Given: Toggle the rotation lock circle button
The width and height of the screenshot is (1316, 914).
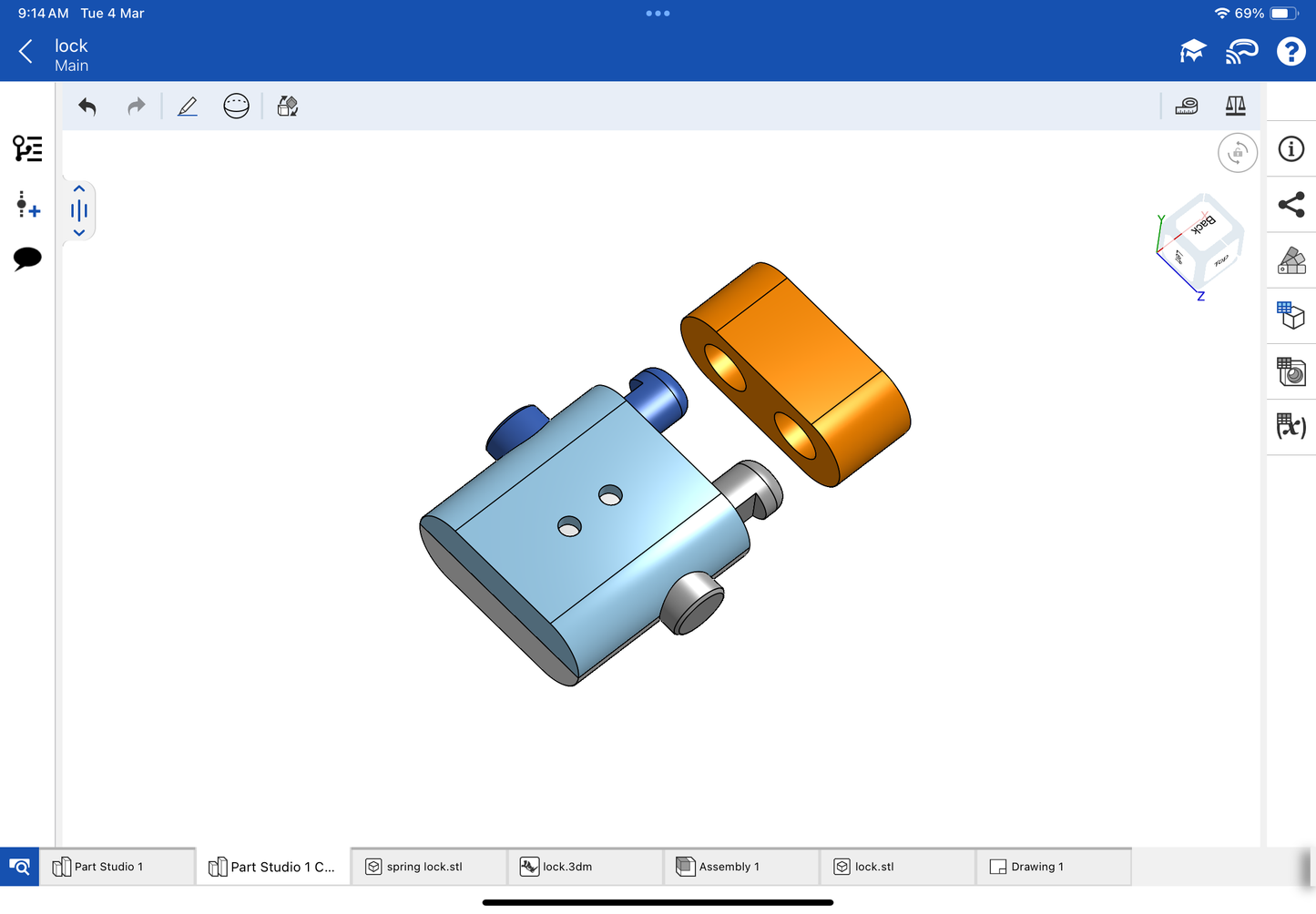Looking at the screenshot, I should (x=1237, y=153).
